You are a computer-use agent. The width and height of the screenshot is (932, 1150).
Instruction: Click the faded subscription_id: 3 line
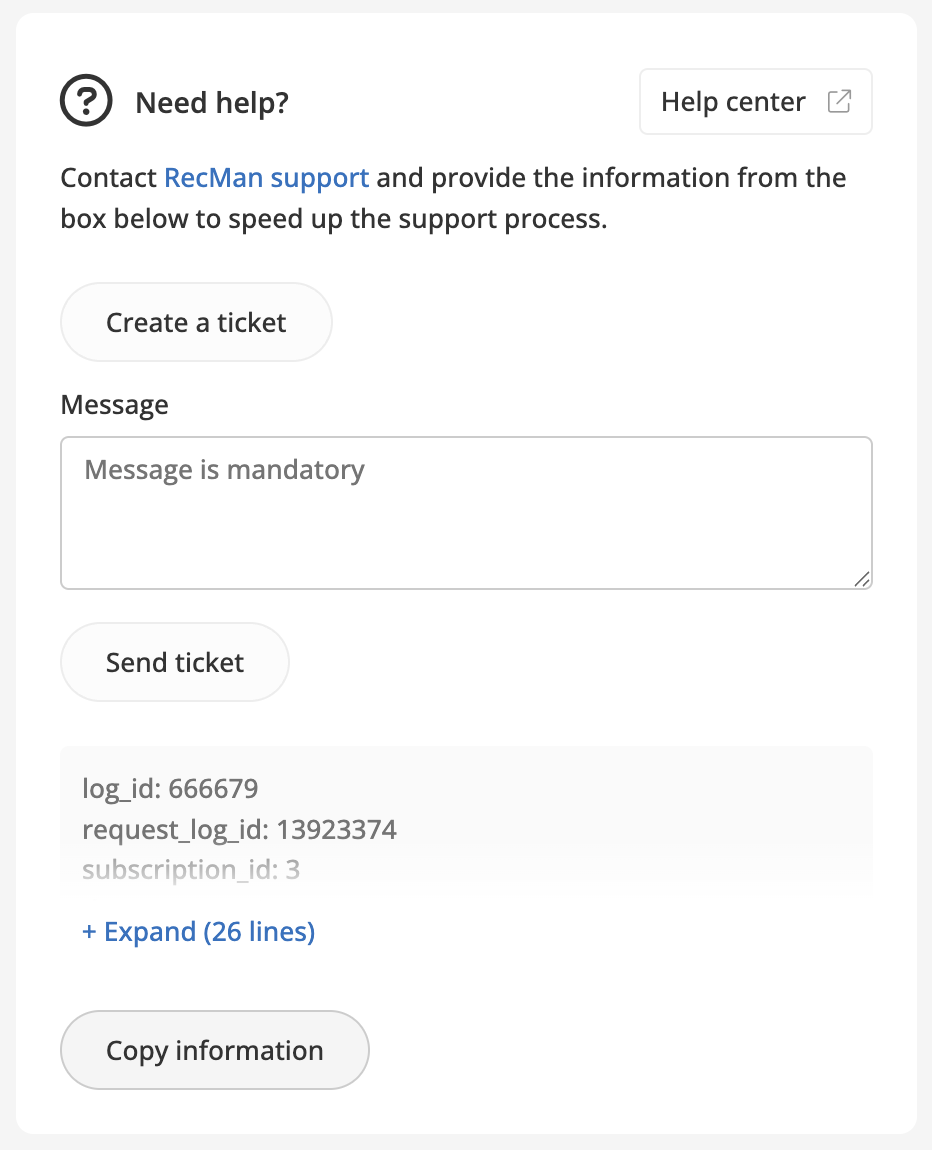click(x=191, y=869)
